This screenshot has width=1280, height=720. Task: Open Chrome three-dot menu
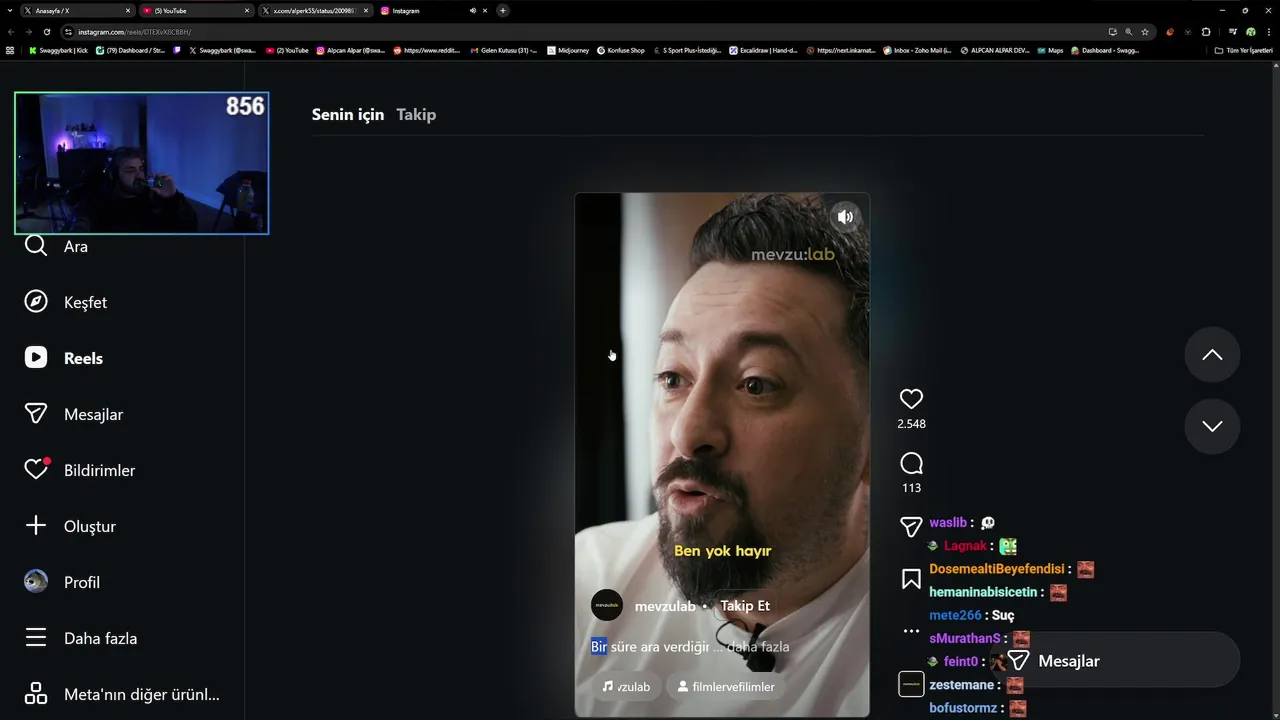click(x=1267, y=32)
